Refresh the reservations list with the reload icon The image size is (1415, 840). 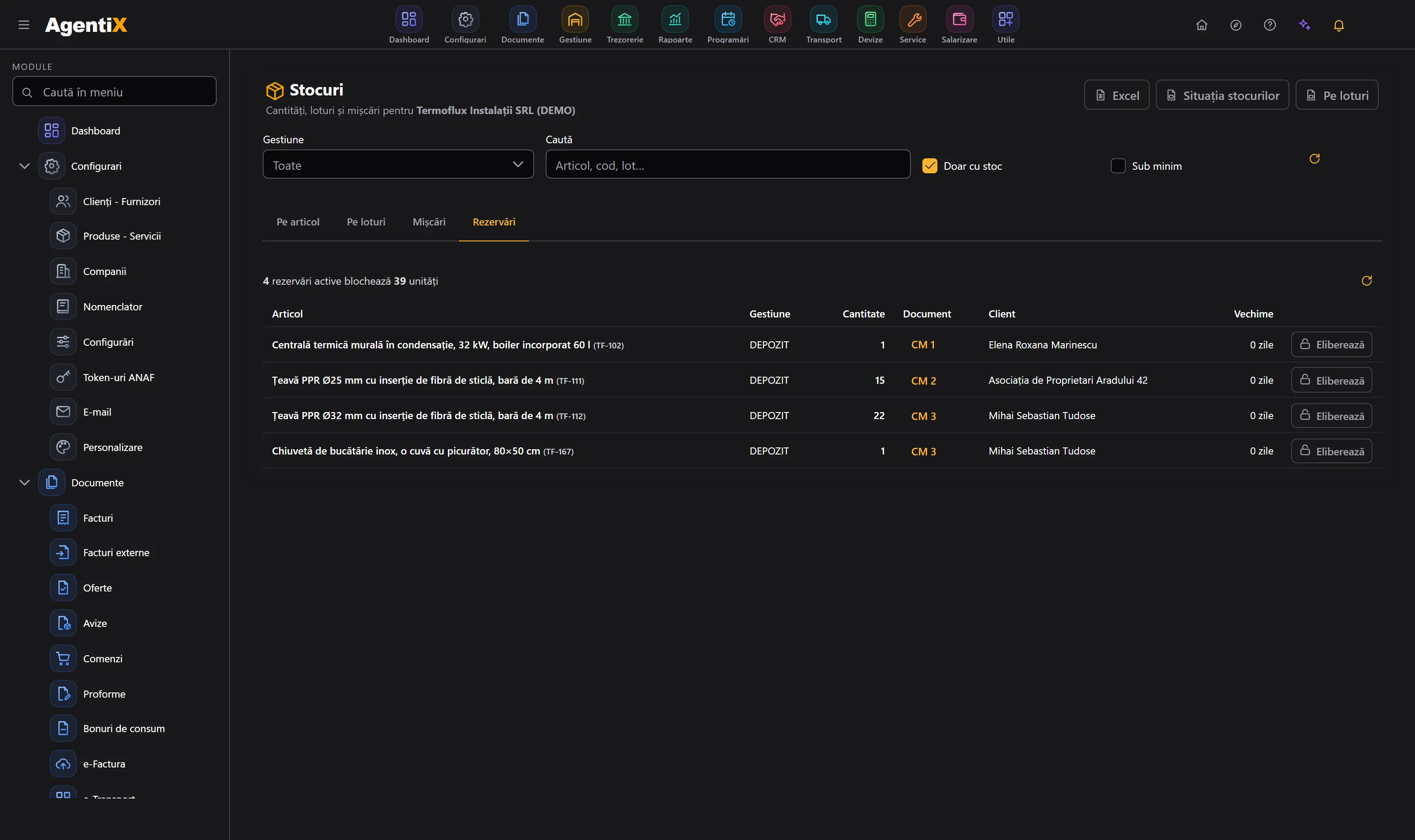click(1366, 281)
